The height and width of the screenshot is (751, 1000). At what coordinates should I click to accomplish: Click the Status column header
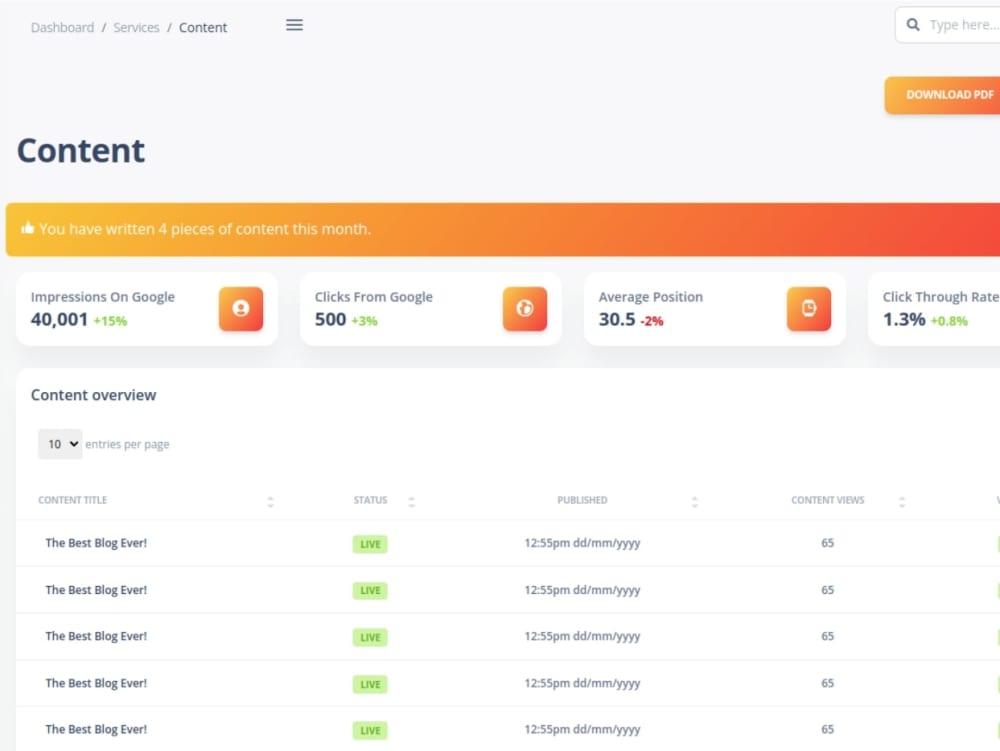(x=371, y=500)
